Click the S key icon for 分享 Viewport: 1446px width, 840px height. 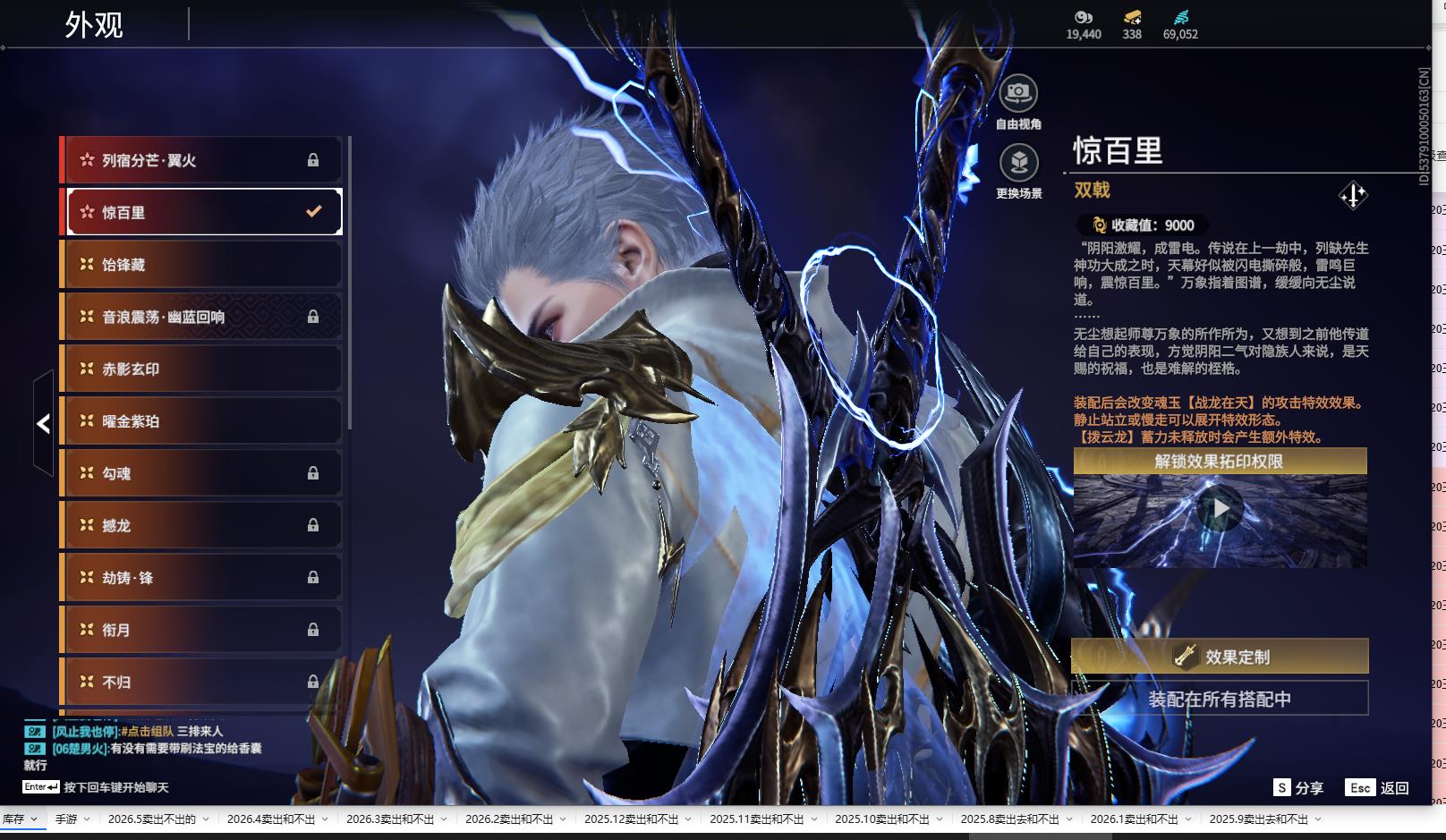coord(1282,787)
